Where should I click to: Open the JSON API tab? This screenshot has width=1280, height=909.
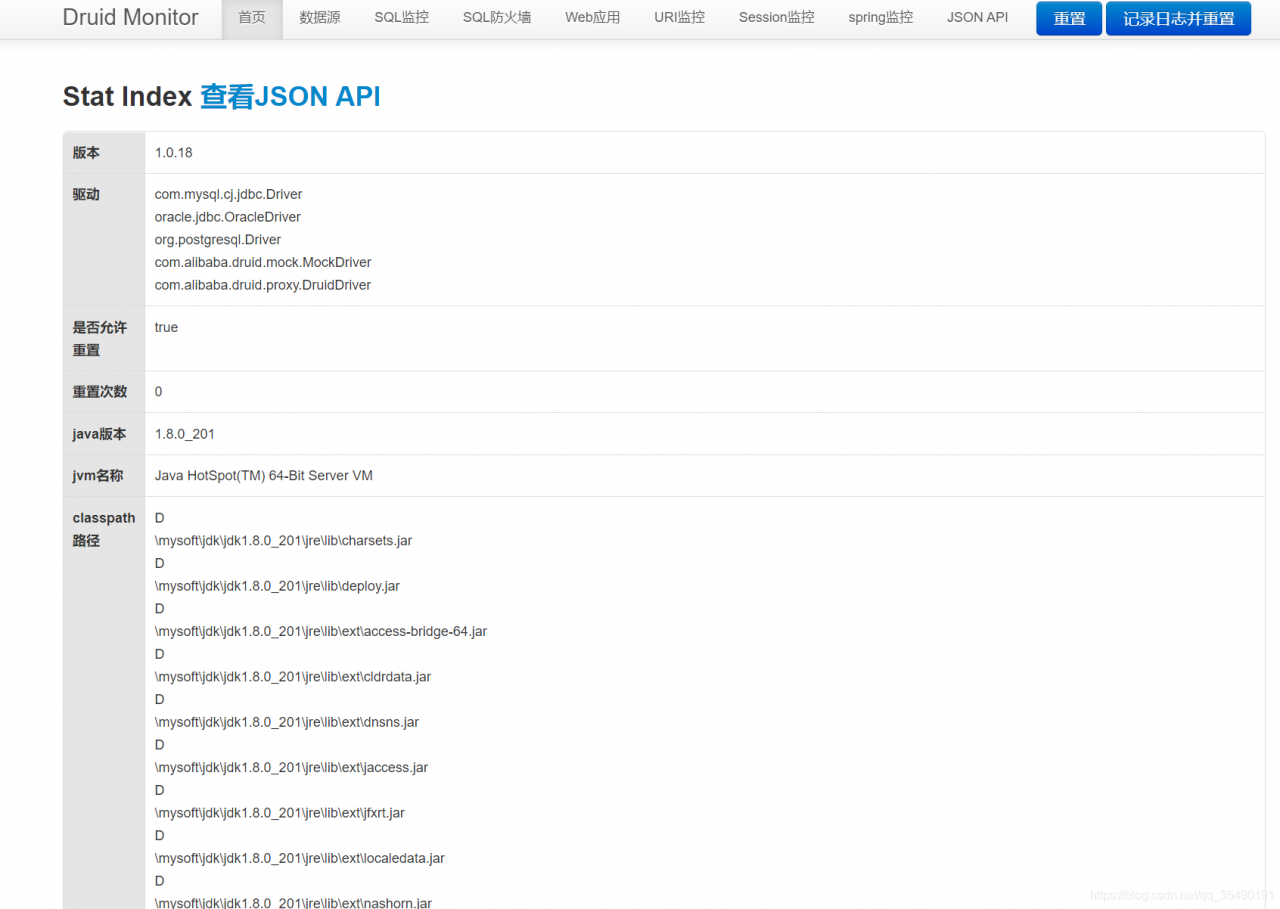977,18
